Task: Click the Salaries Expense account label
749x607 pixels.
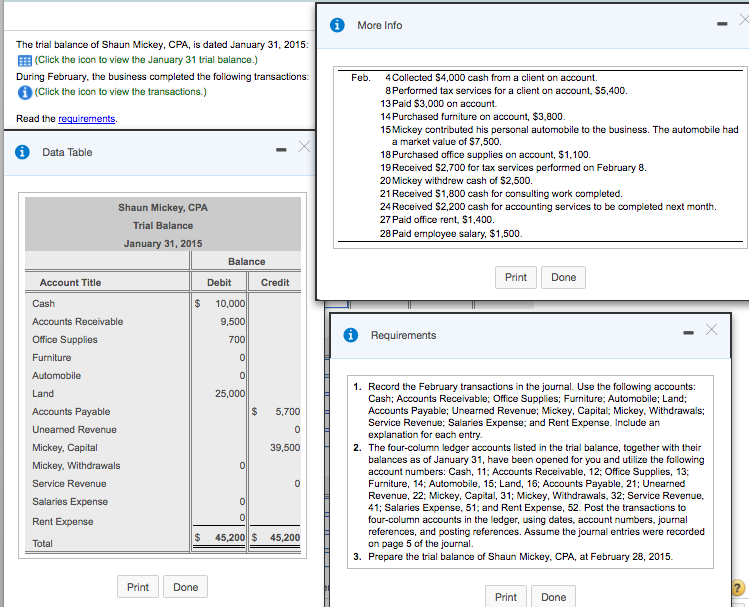Action: [70, 502]
